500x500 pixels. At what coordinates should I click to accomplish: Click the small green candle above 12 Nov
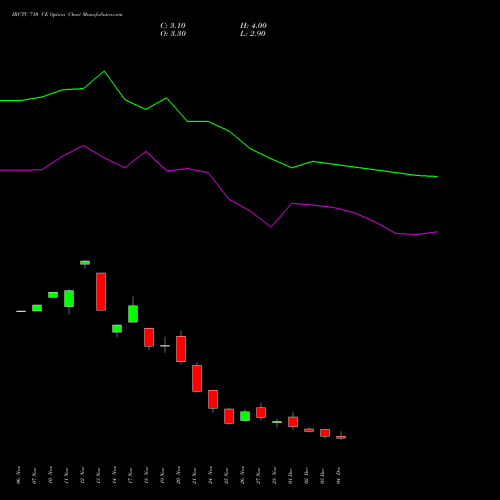[85, 263]
